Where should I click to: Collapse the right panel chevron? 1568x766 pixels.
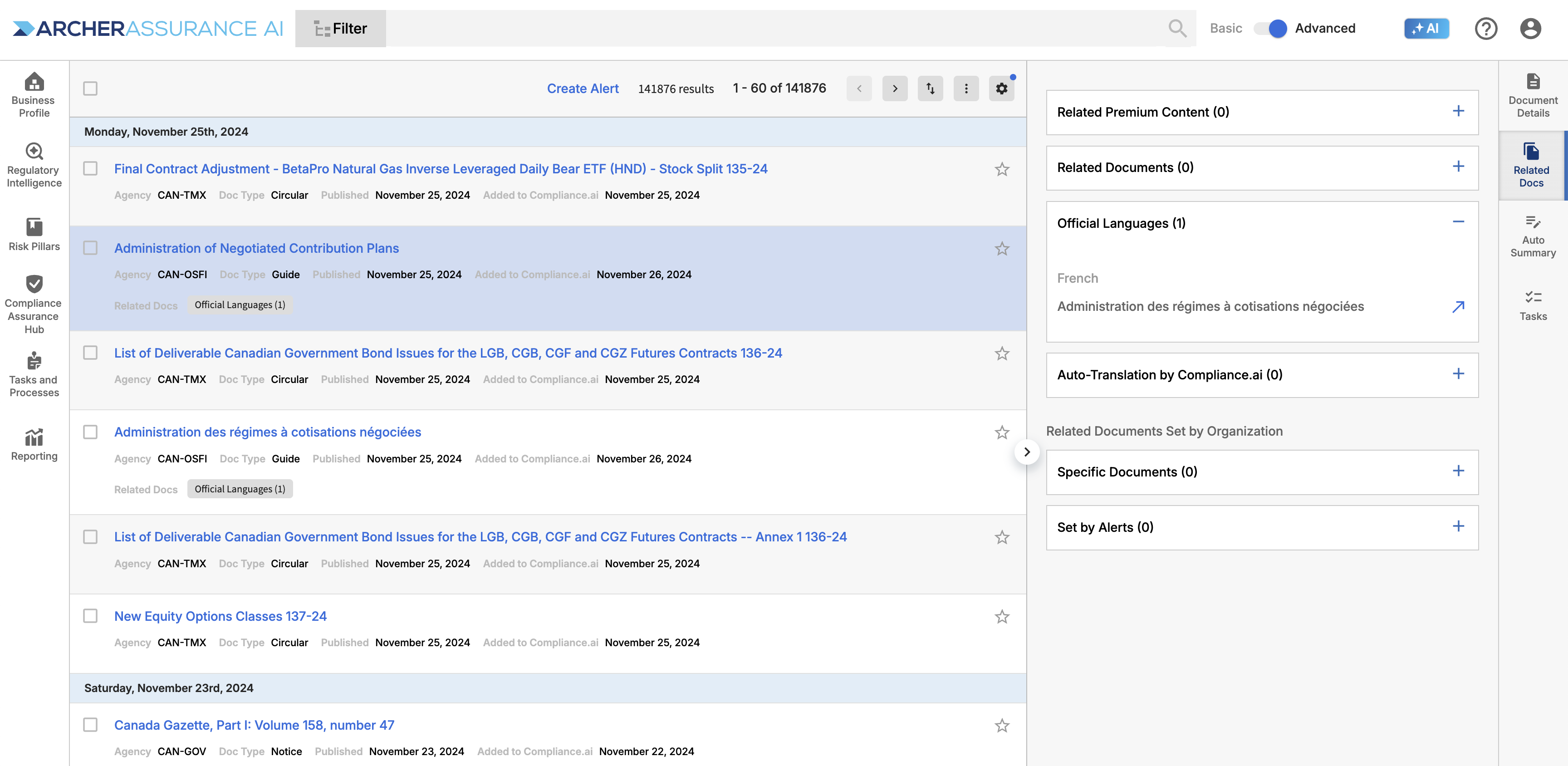coord(1027,452)
